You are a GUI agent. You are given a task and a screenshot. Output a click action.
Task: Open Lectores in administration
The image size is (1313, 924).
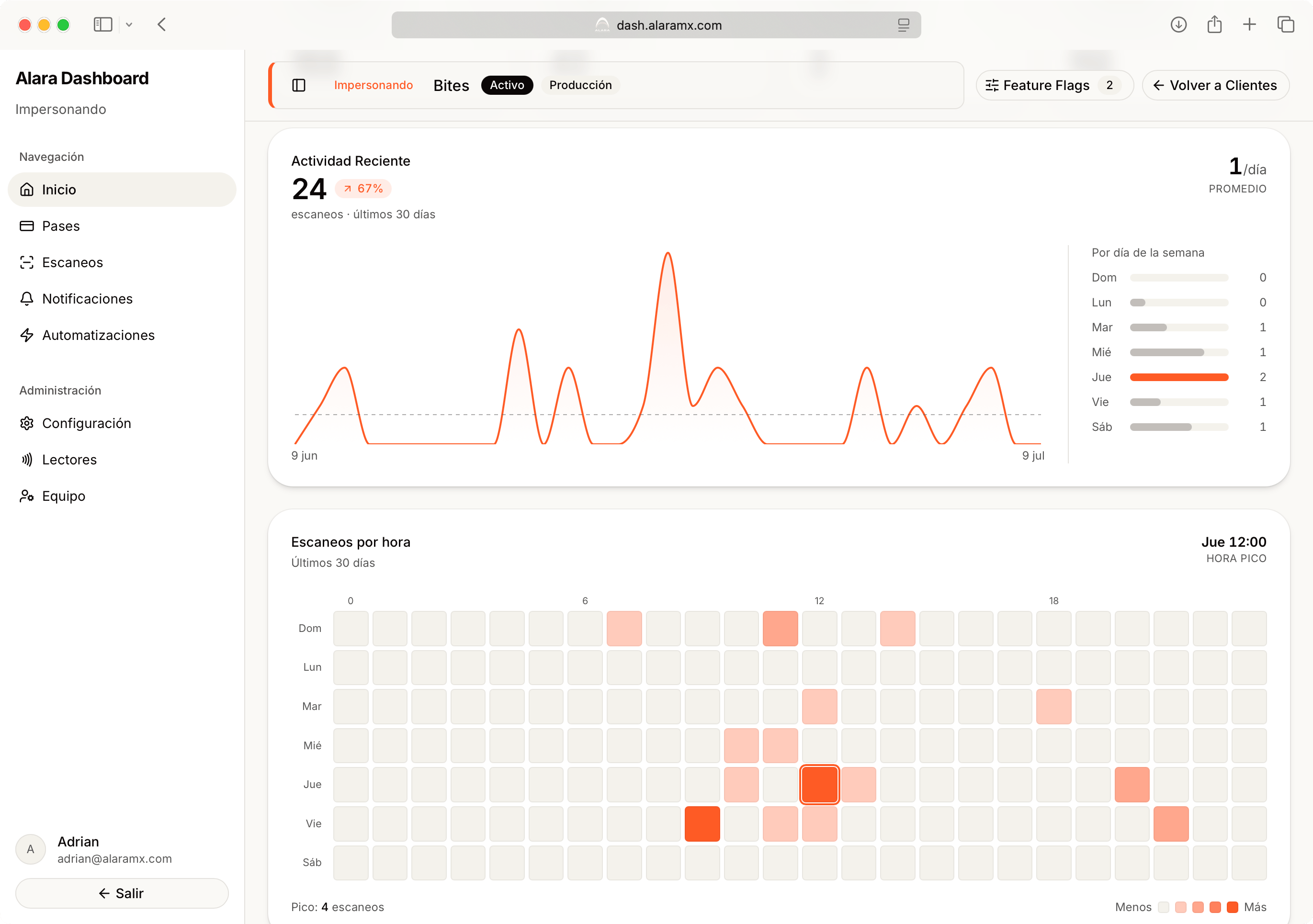click(122, 460)
